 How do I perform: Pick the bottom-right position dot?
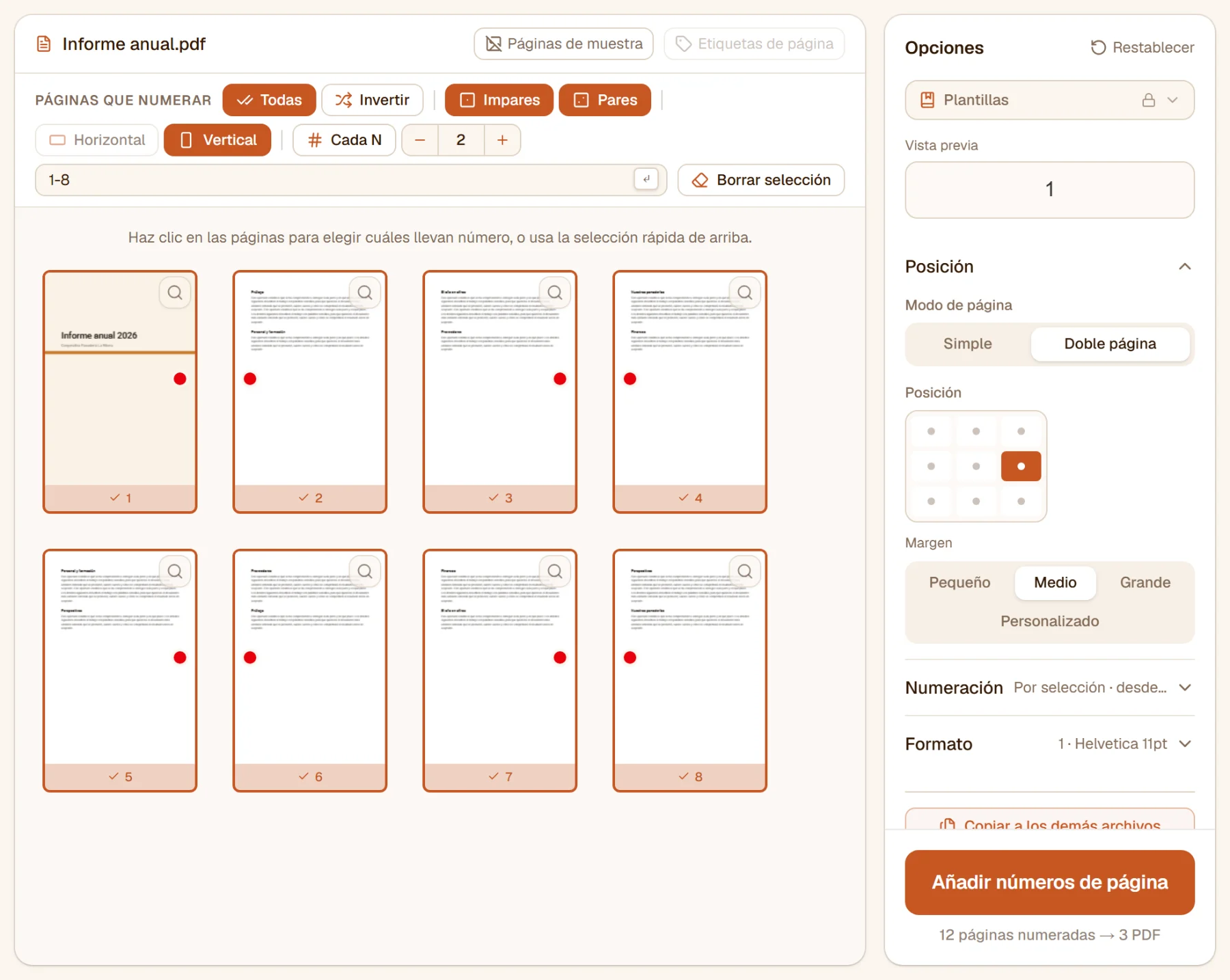click(x=1021, y=501)
